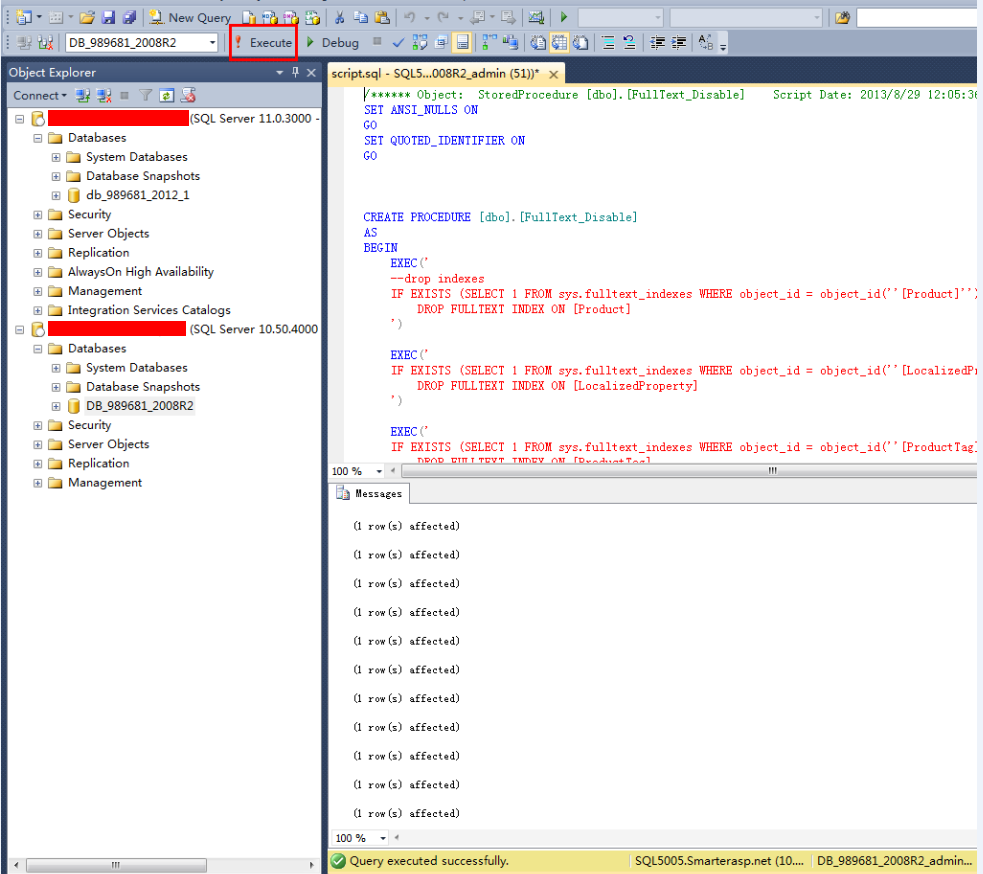Open the Connect dropdown in Object Explorer
This screenshot has width=983, height=874.
[x=40, y=95]
